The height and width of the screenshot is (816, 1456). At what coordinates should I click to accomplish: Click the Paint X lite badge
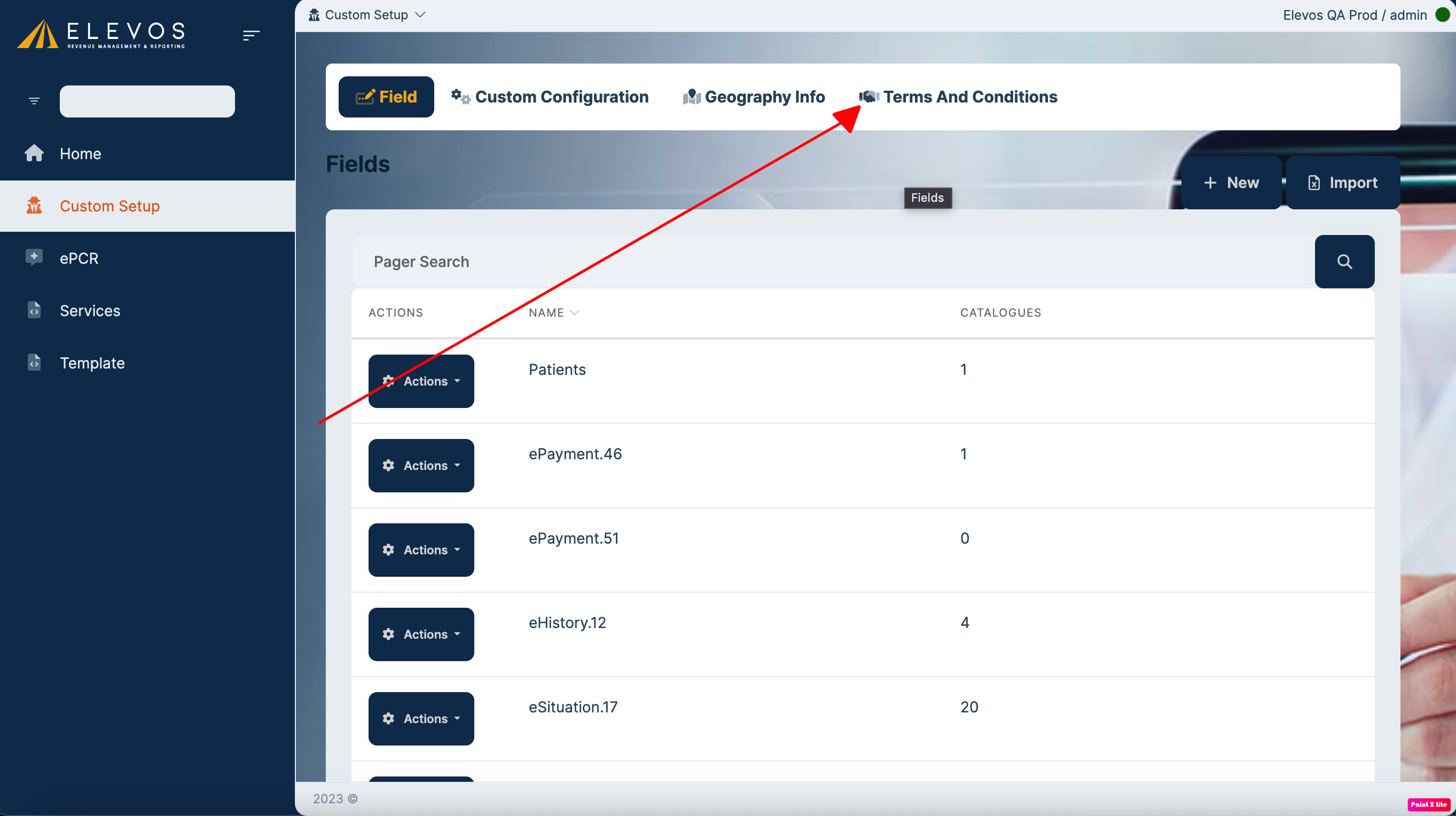pos(1428,804)
